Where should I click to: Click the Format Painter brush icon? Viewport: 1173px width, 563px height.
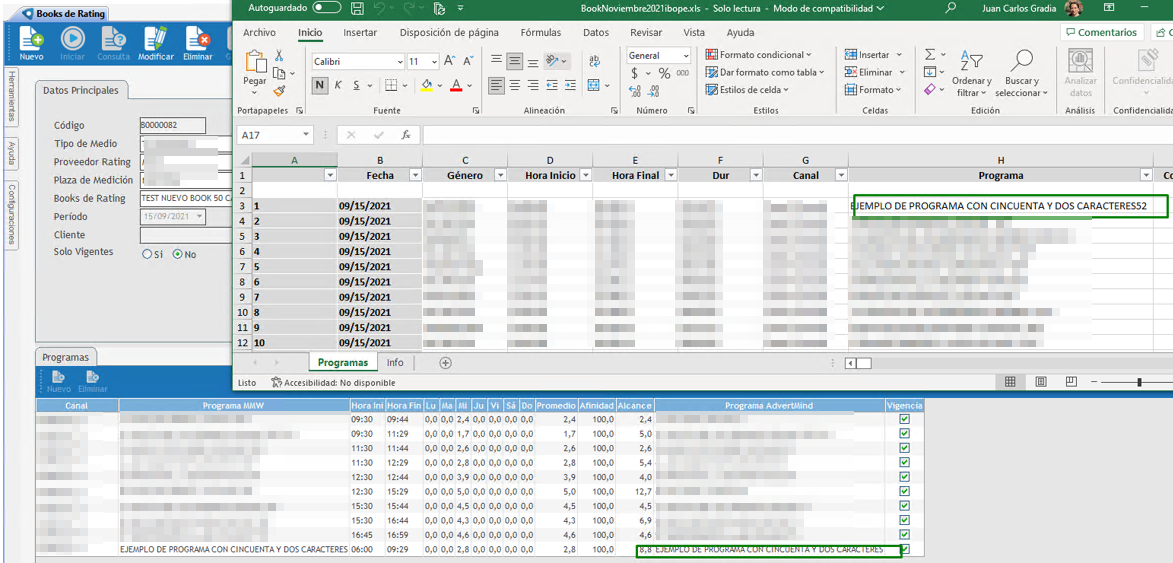point(279,90)
